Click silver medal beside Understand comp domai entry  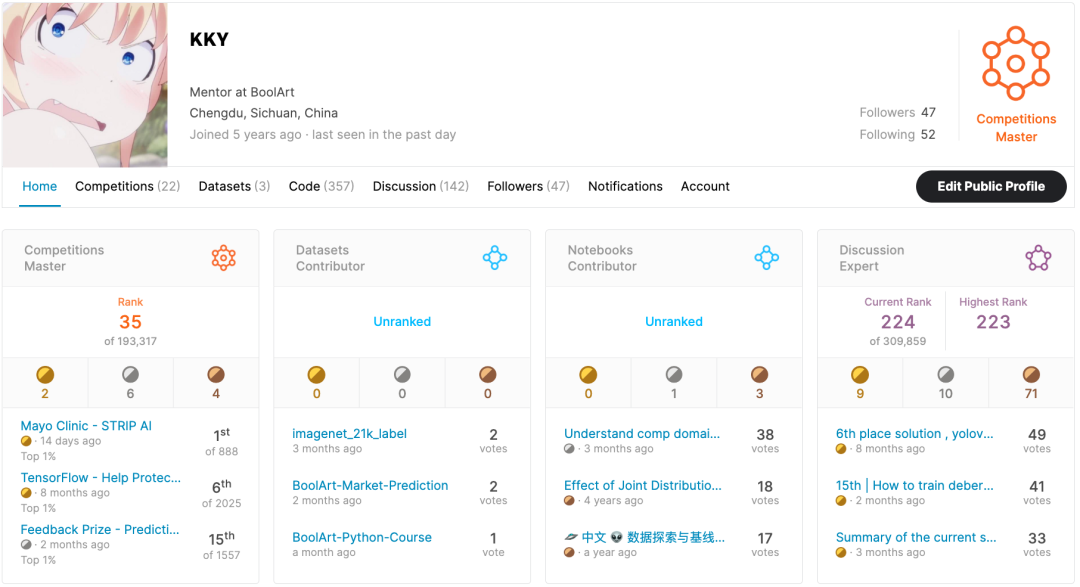pos(569,449)
